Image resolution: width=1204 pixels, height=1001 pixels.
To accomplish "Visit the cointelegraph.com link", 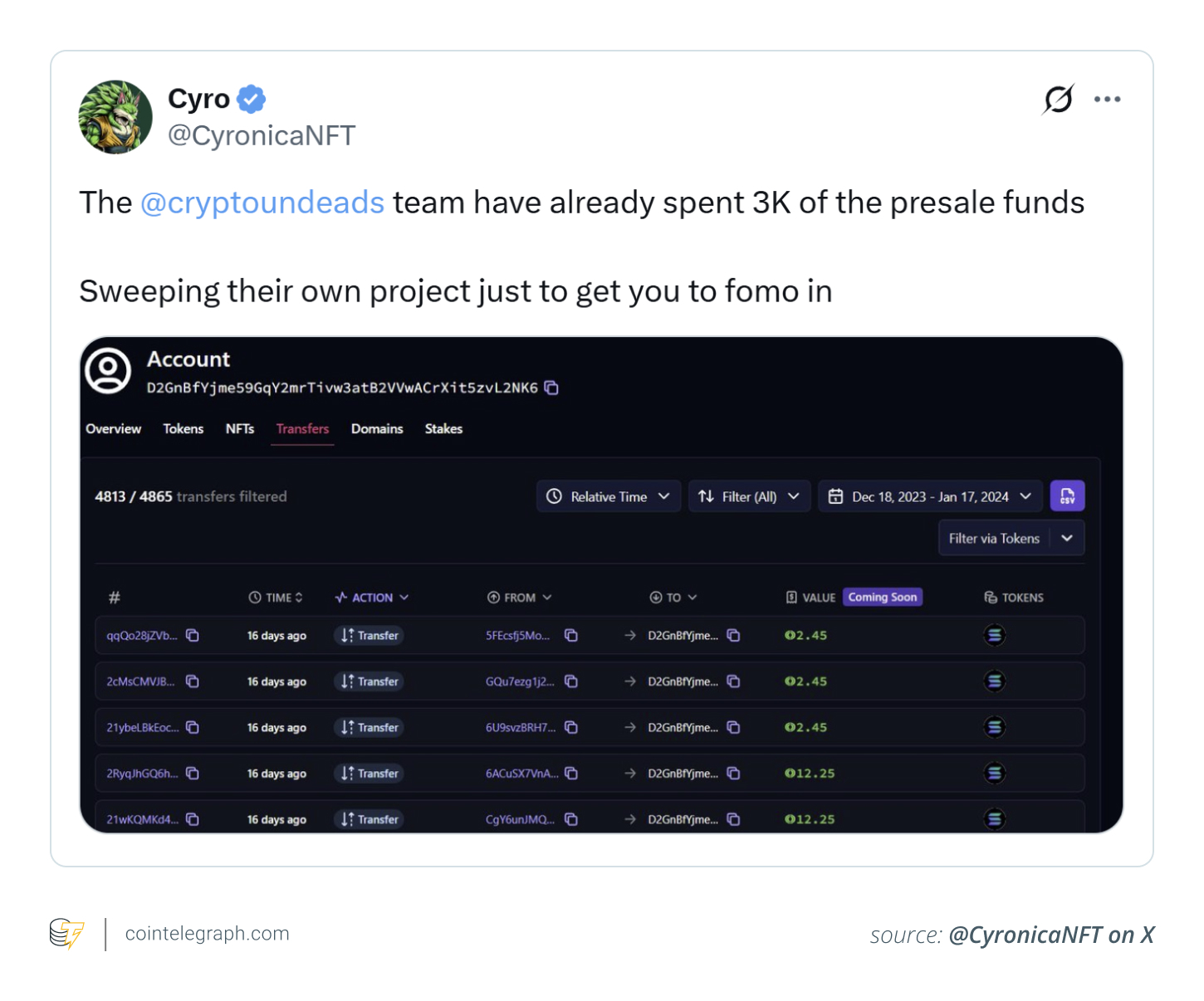I will (x=207, y=933).
